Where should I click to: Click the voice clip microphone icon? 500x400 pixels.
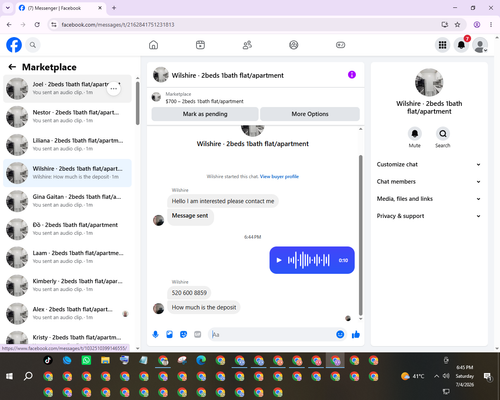155,334
